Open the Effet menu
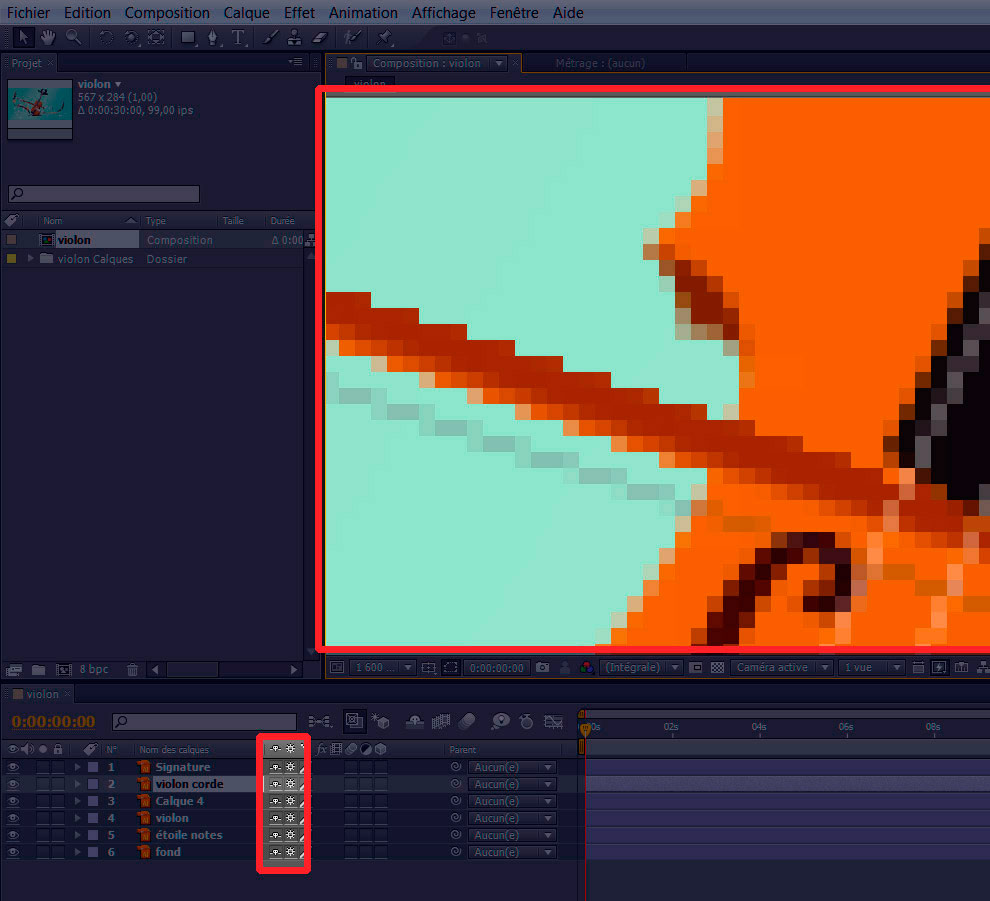Image resolution: width=990 pixels, height=901 pixels. (x=298, y=13)
